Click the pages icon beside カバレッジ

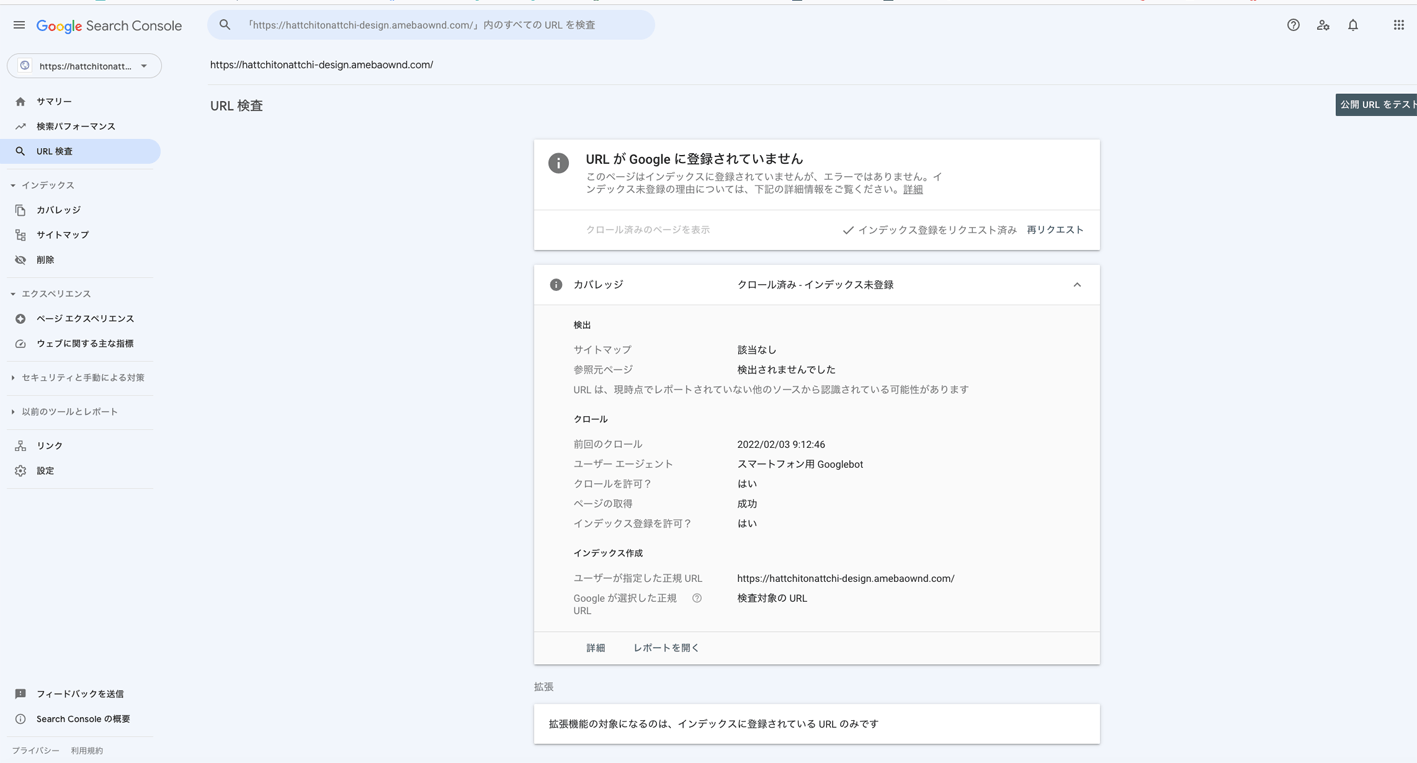tap(20, 210)
